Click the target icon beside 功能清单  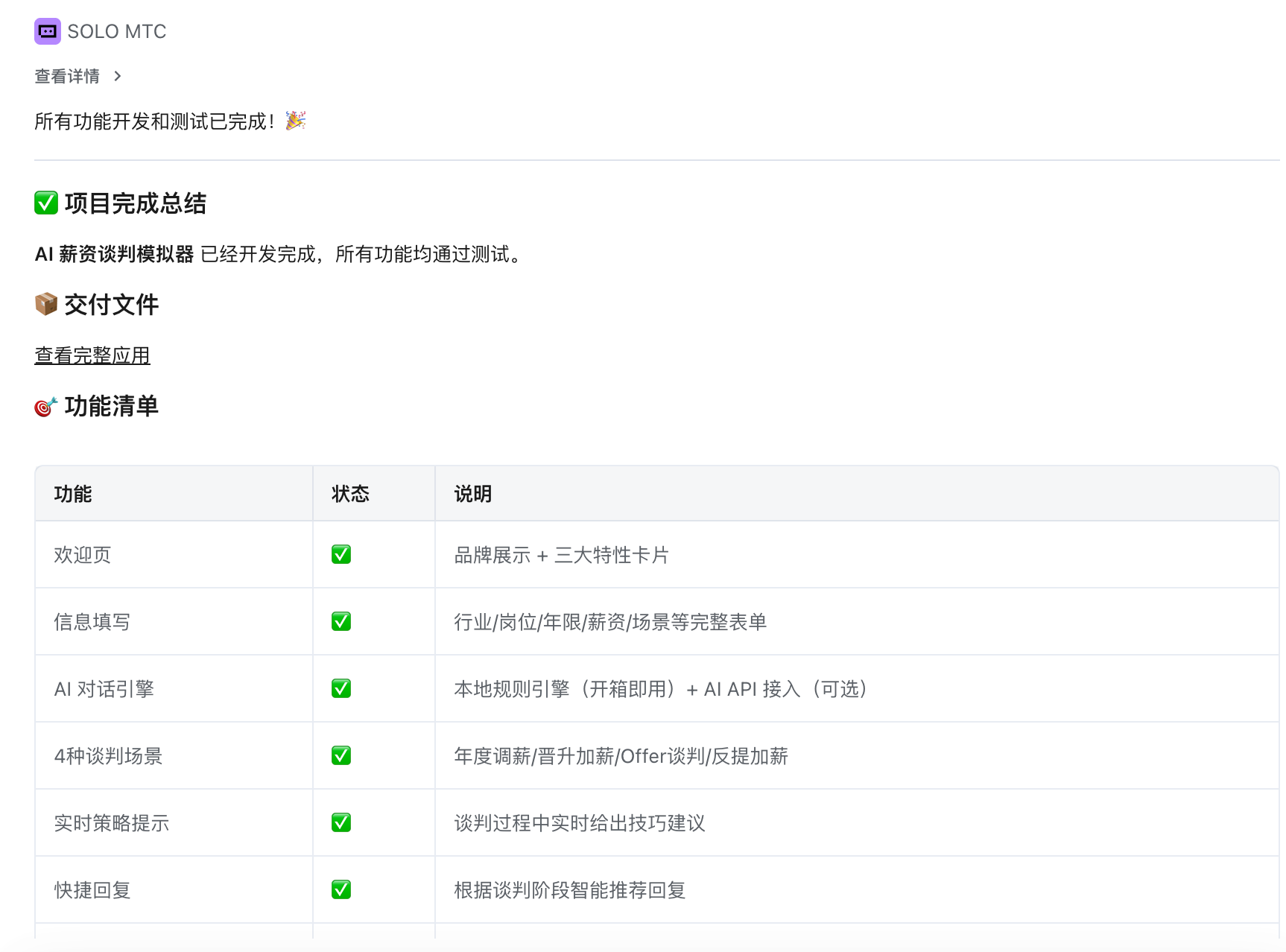click(46, 407)
